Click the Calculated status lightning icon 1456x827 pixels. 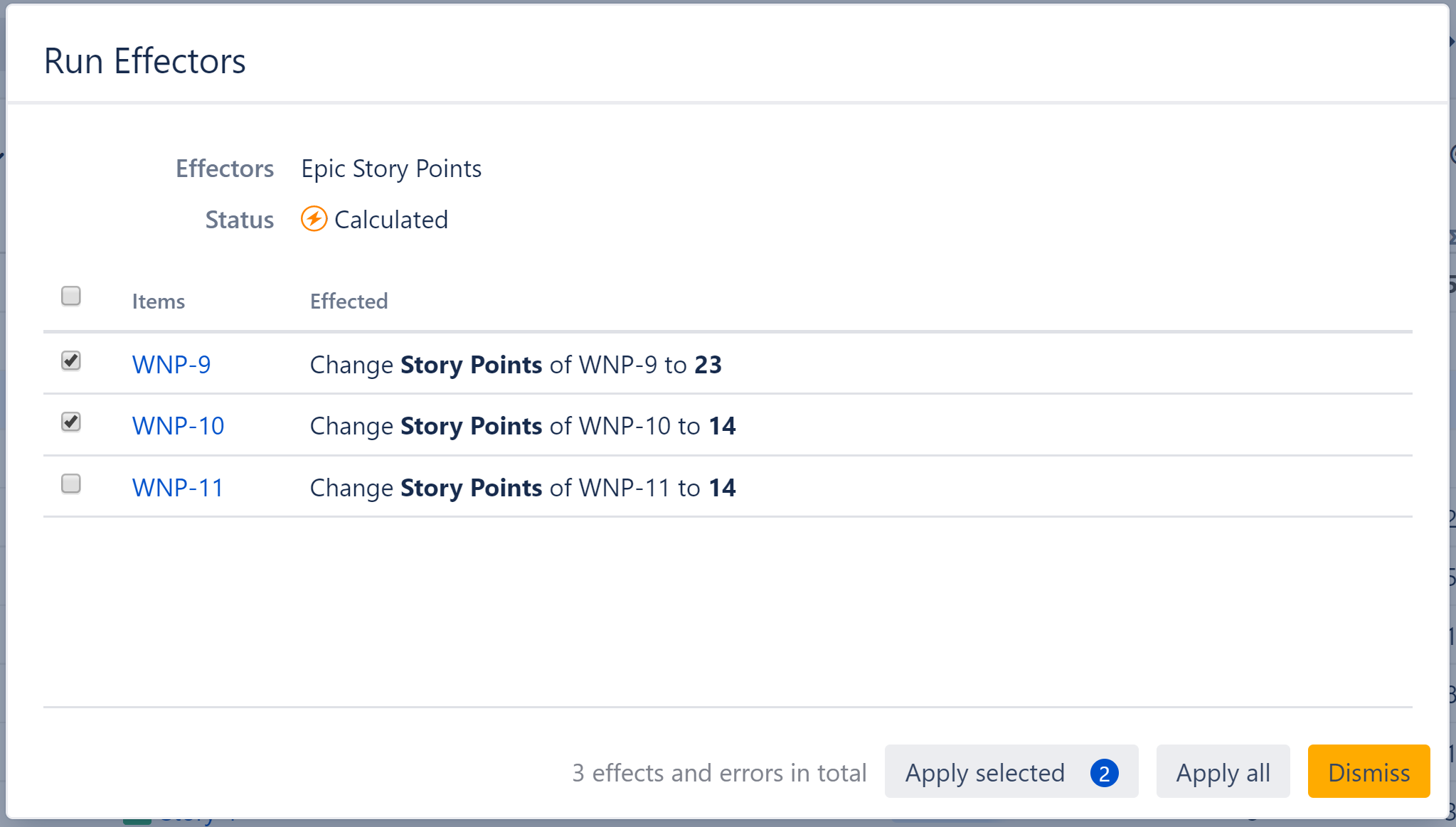[314, 219]
